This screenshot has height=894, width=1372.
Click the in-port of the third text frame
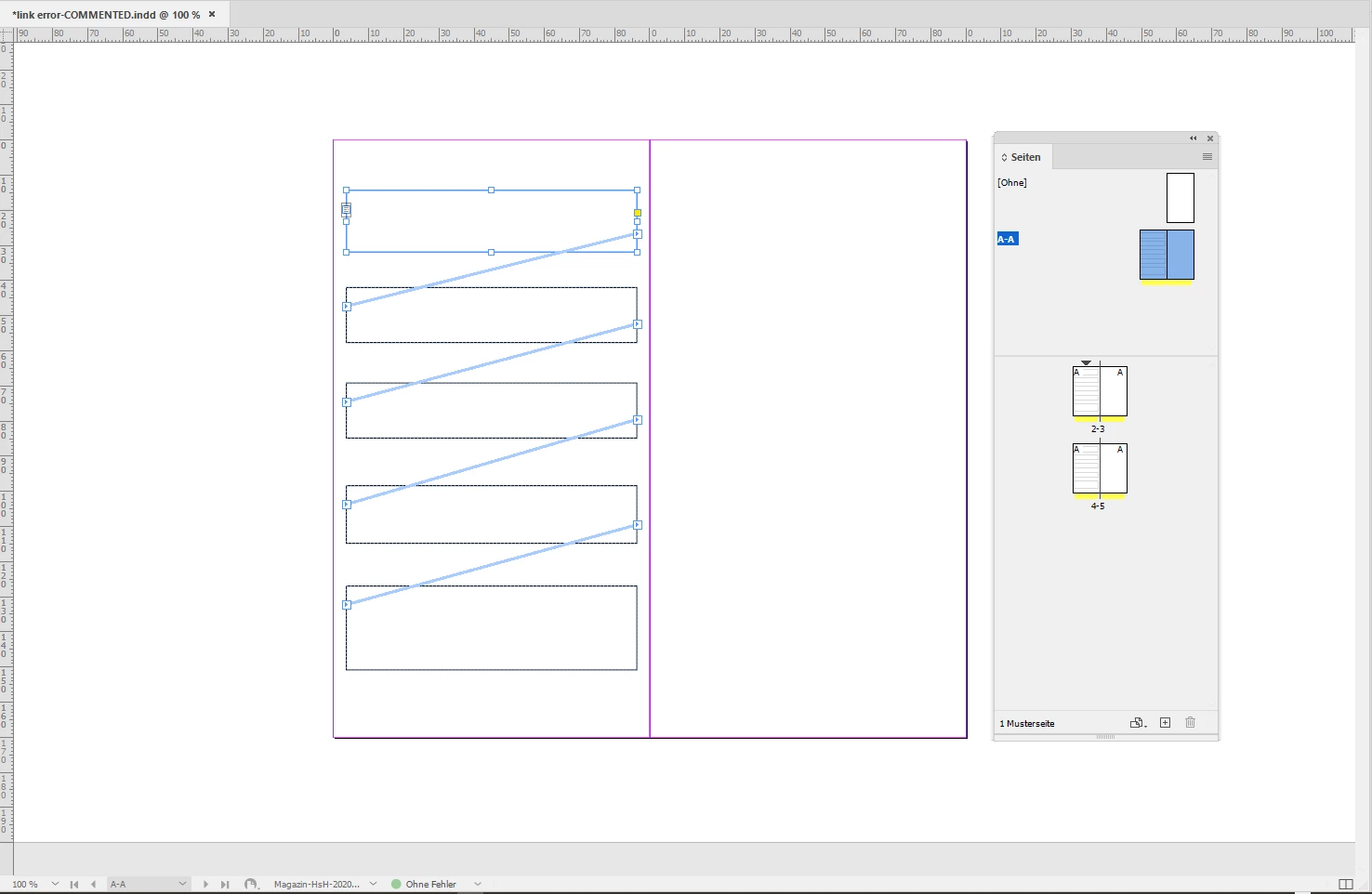(x=346, y=402)
